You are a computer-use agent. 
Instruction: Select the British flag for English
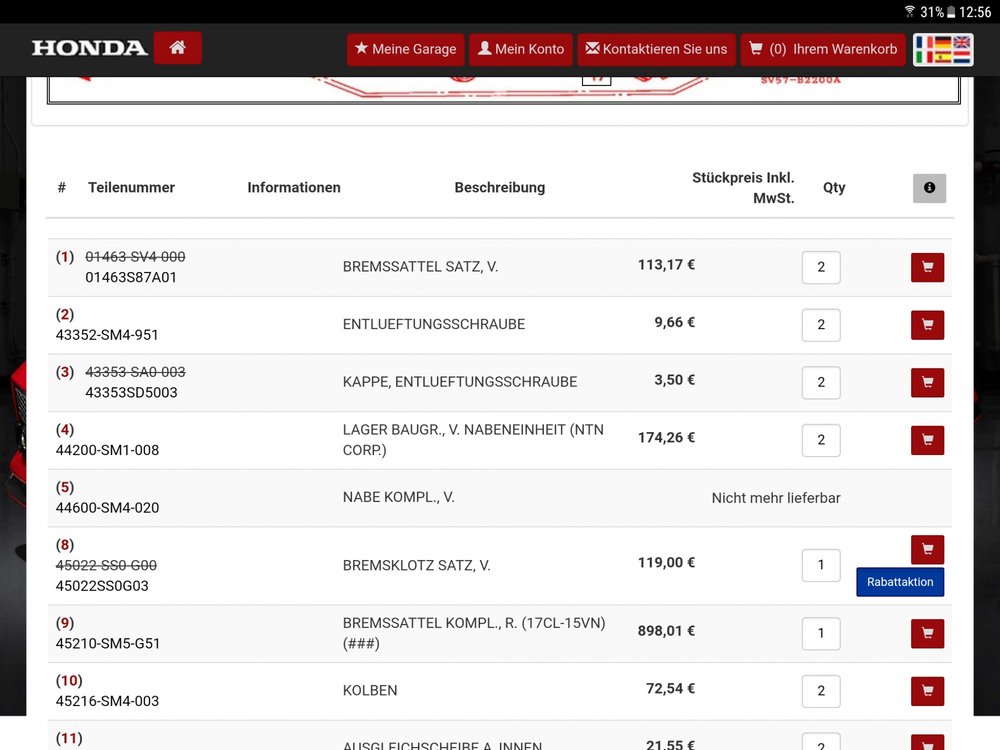coord(963,43)
